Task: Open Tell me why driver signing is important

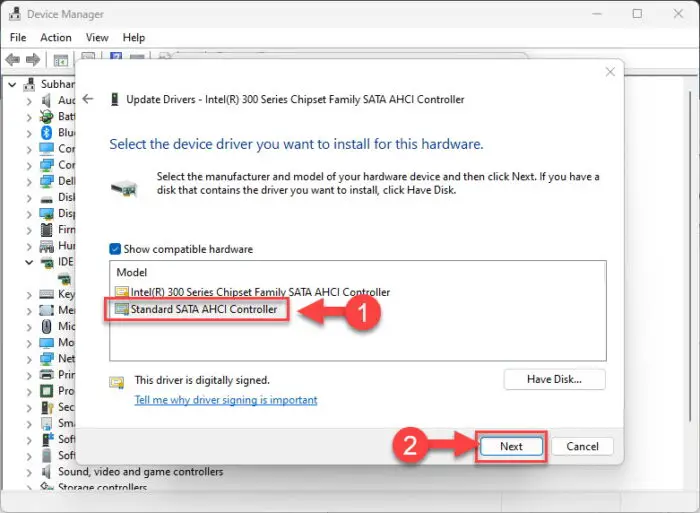Action: coord(226,400)
